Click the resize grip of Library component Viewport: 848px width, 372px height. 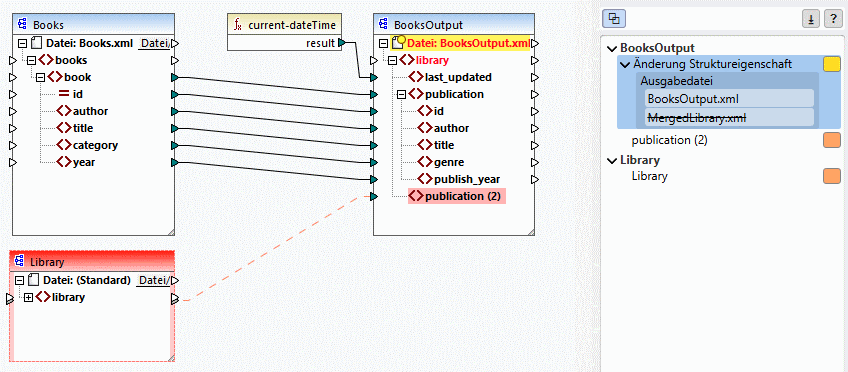[x=170, y=357]
